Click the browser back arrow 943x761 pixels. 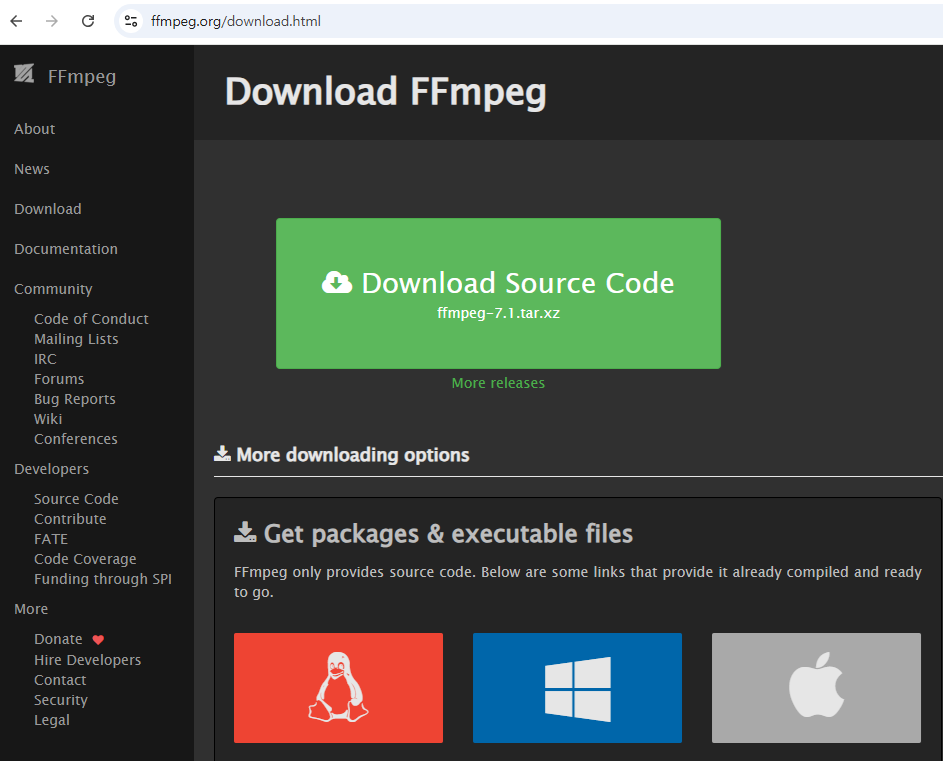pos(16,21)
